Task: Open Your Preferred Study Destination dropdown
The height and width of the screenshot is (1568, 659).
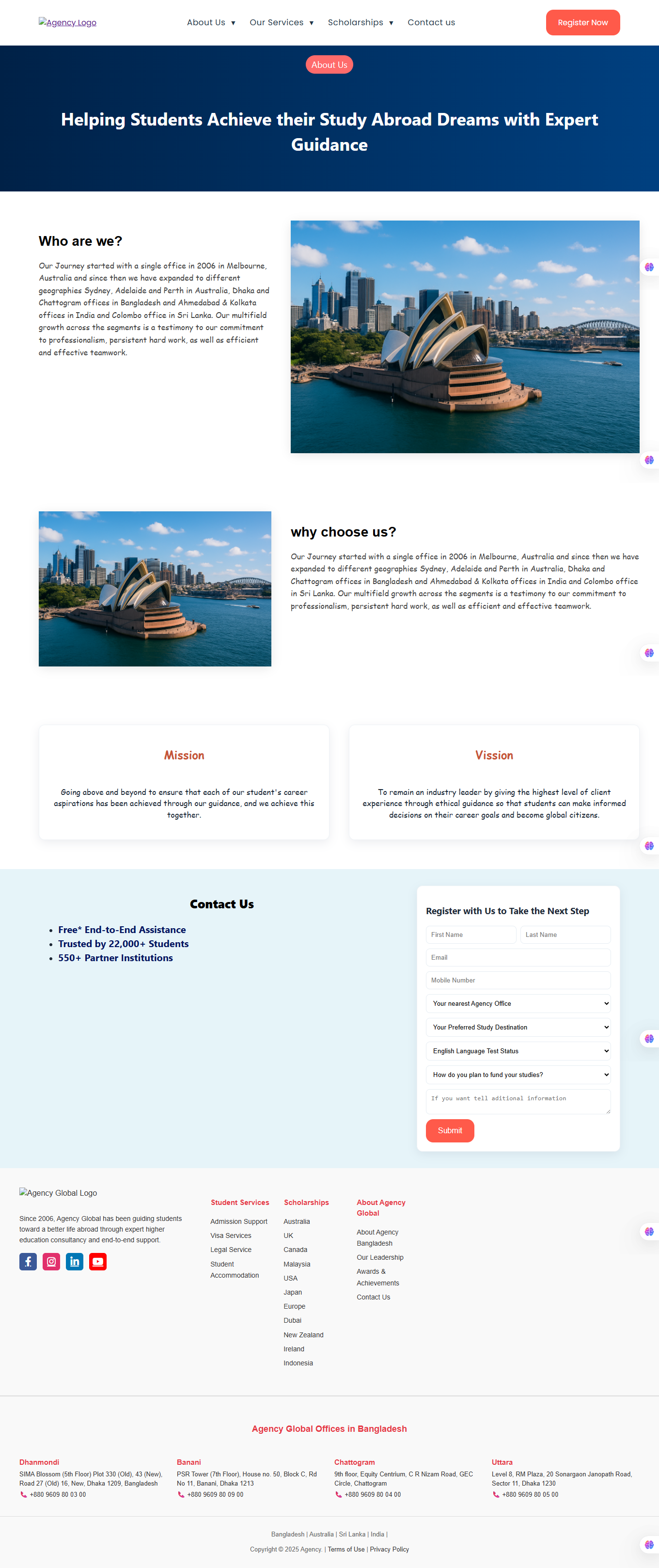Action: [518, 1027]
